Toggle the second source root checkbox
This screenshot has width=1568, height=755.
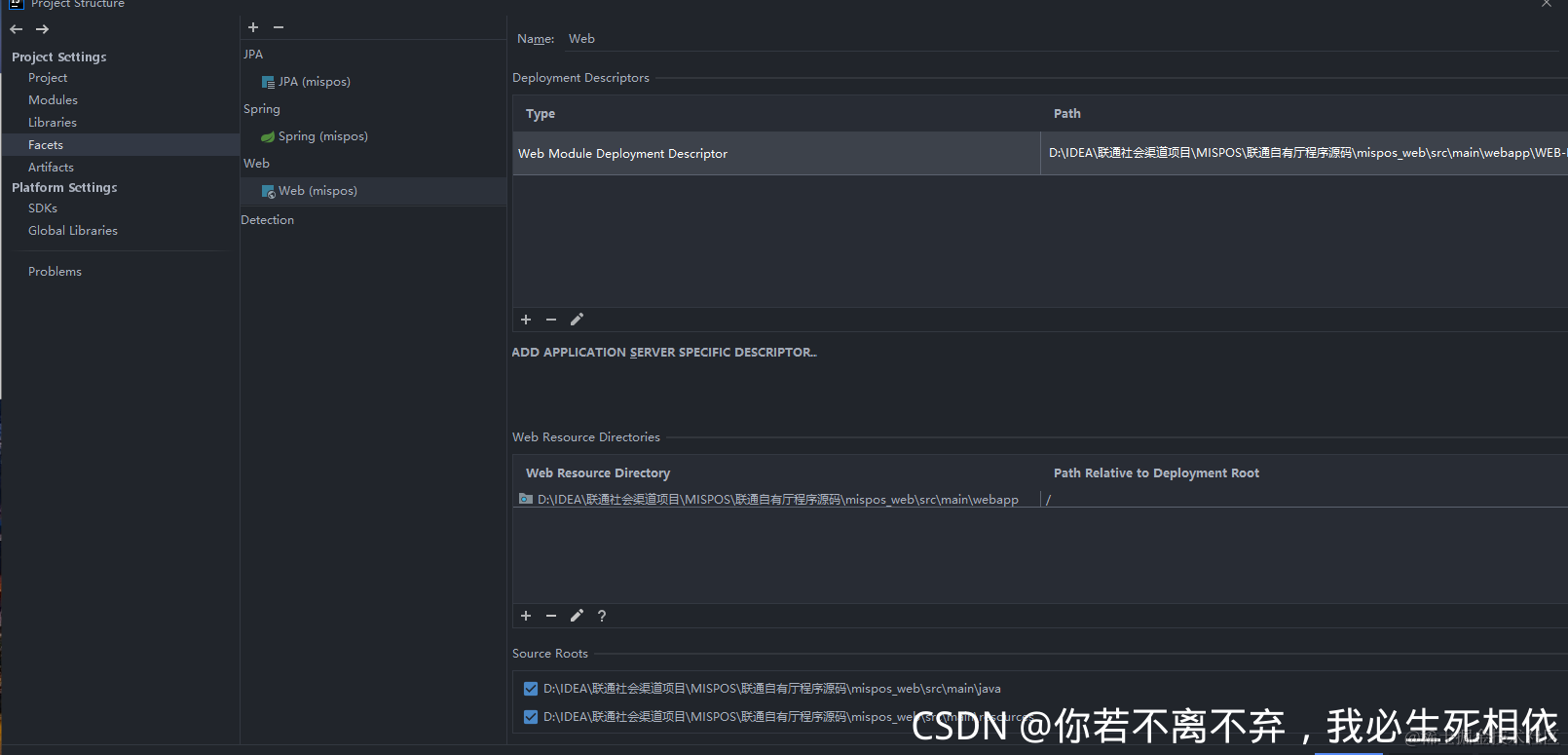coord(531,717)
